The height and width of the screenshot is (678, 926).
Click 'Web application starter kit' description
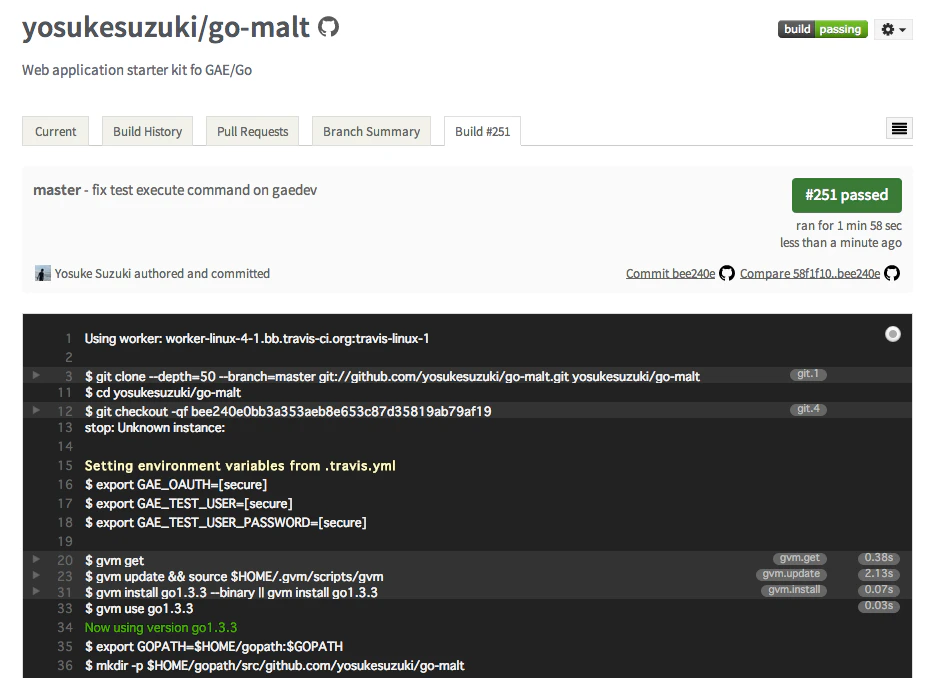click(x=137, y=70)
